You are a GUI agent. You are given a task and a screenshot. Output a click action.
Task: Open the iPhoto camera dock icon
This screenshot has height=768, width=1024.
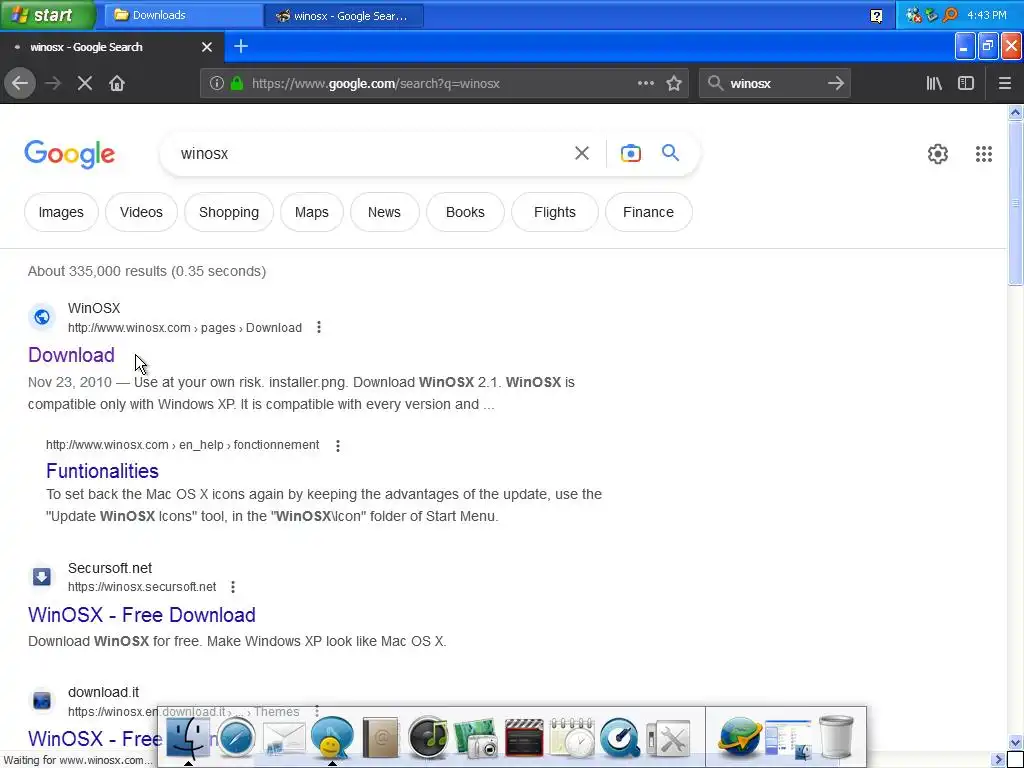pyautogui.click(x=475, y=739)
